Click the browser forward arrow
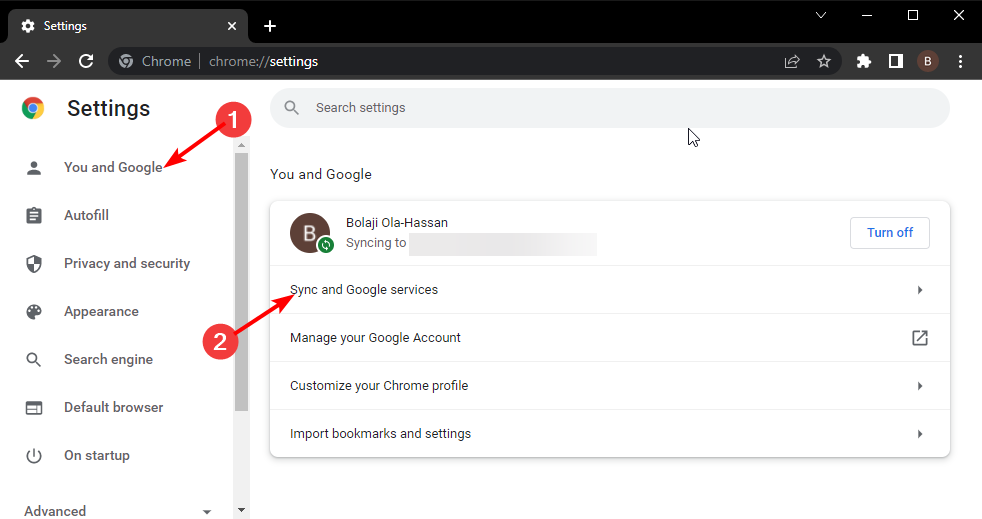This screenshot has height=519, width=982. point(54,61)
